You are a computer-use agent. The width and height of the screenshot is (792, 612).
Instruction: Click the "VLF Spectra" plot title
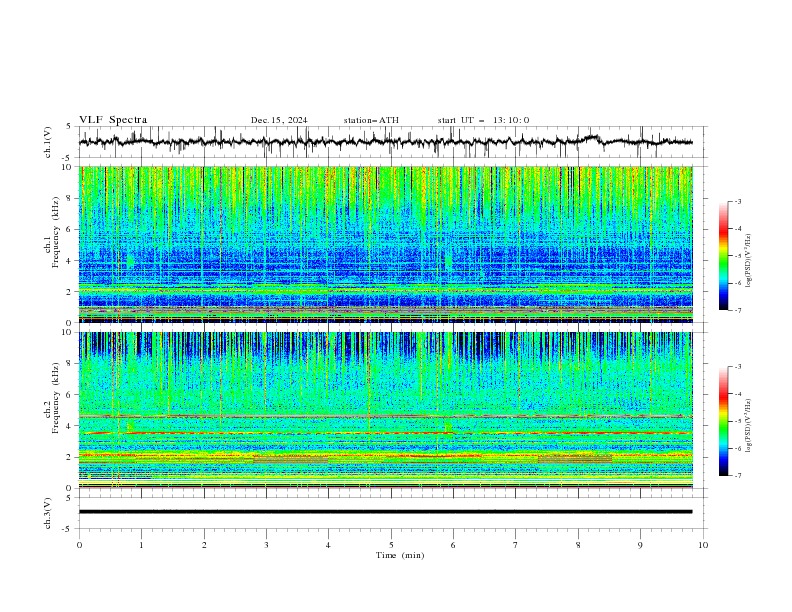click(113, 120)
